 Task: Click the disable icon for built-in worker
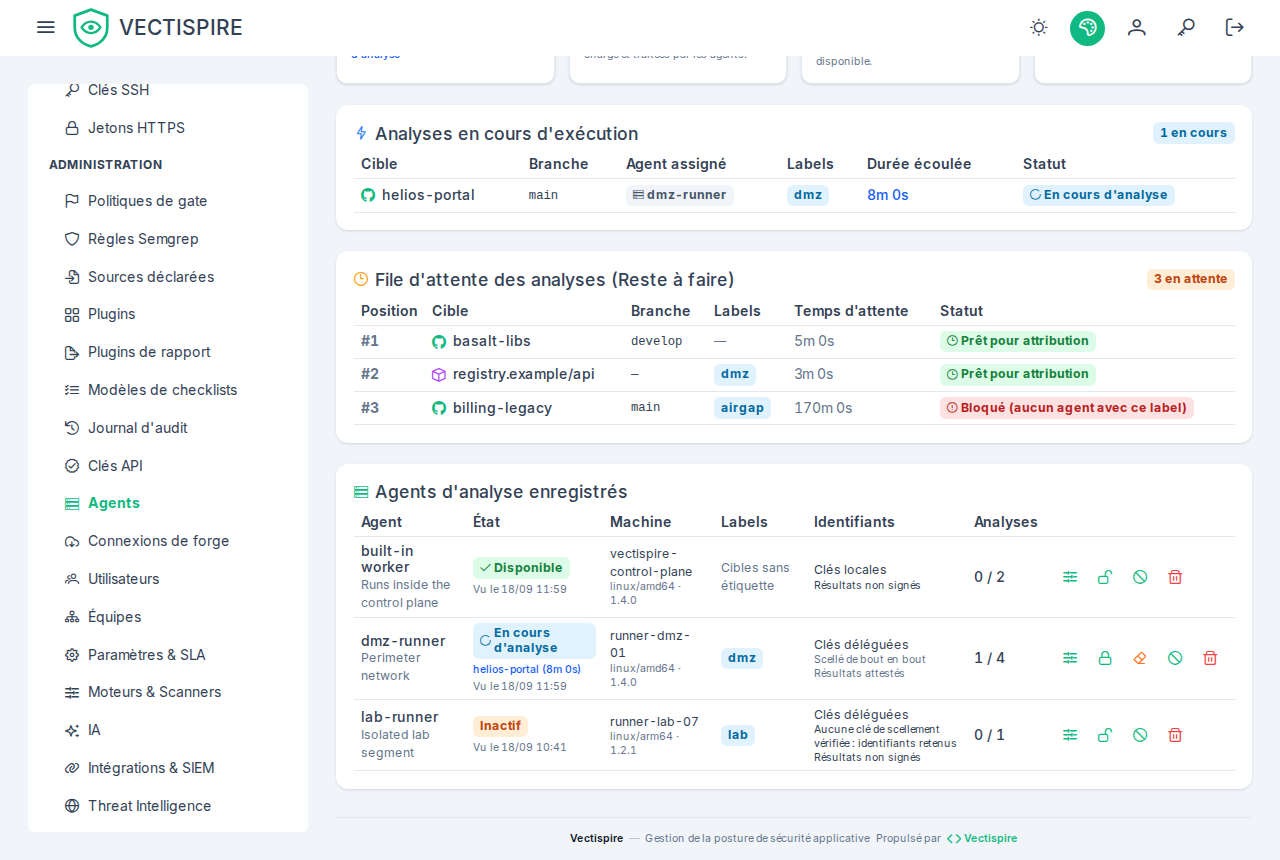[1140, 577]
